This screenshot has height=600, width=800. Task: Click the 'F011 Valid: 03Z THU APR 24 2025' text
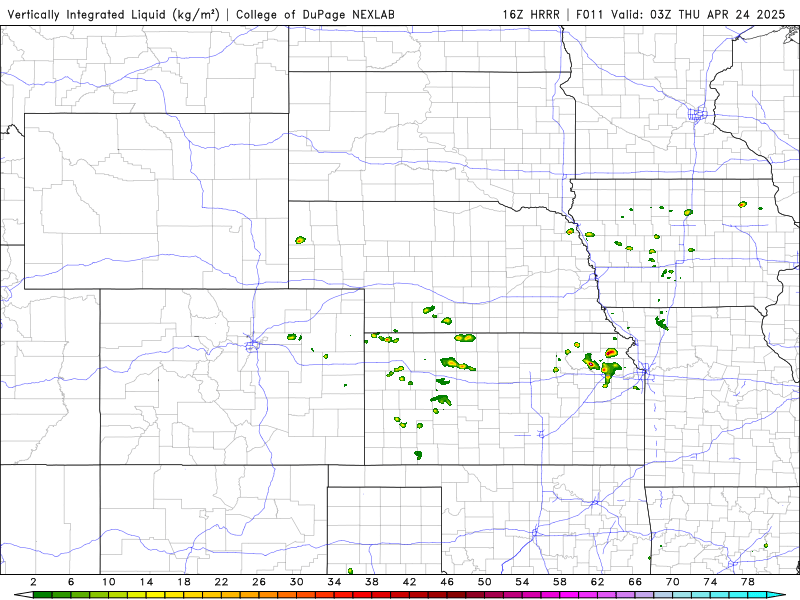tap(681, 14)
